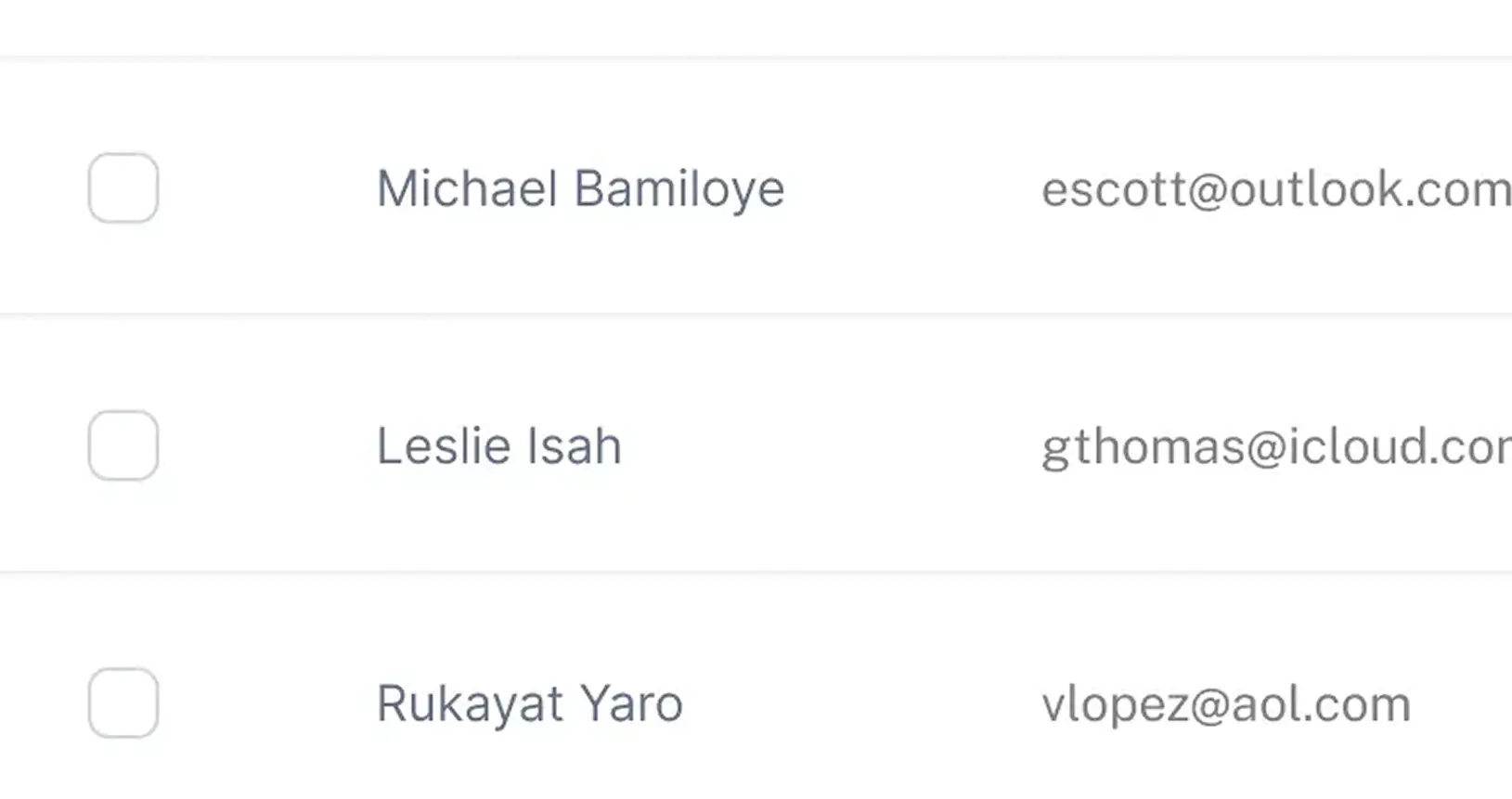Select the gthomas@icloud.com email cell

pyautogui.click(x=1275, y=446)
